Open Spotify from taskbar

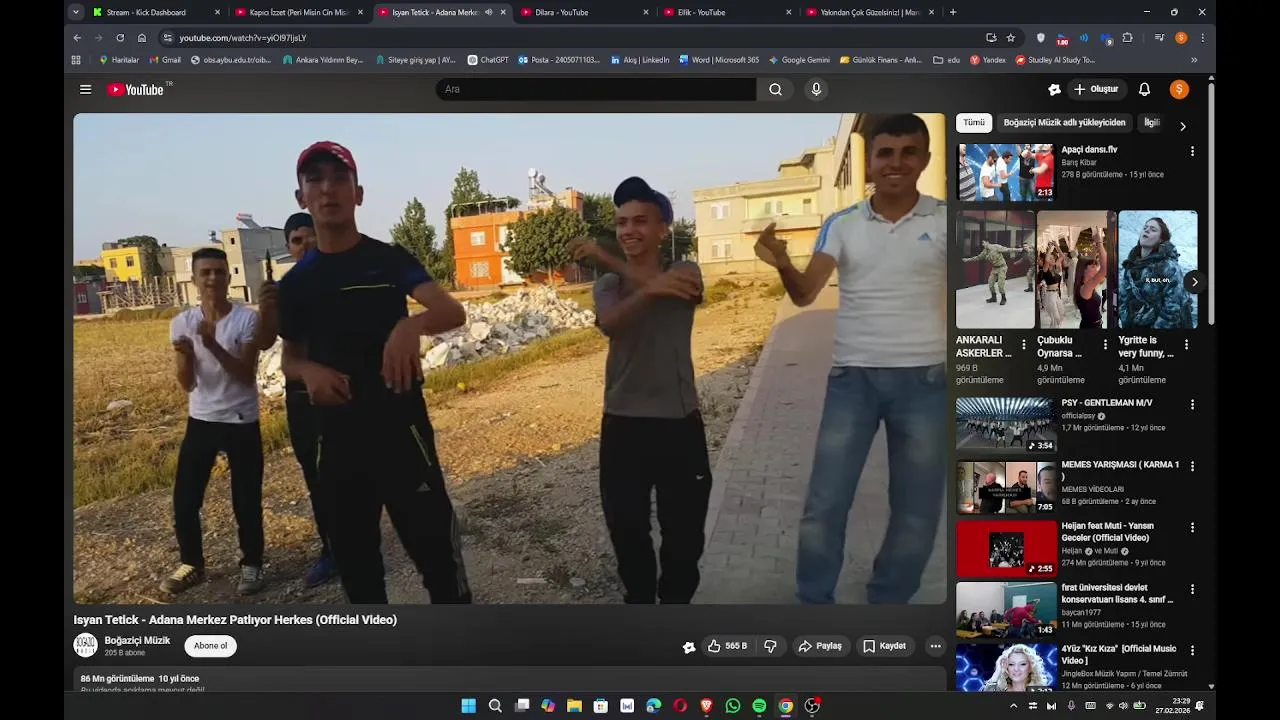click(759, 706)
